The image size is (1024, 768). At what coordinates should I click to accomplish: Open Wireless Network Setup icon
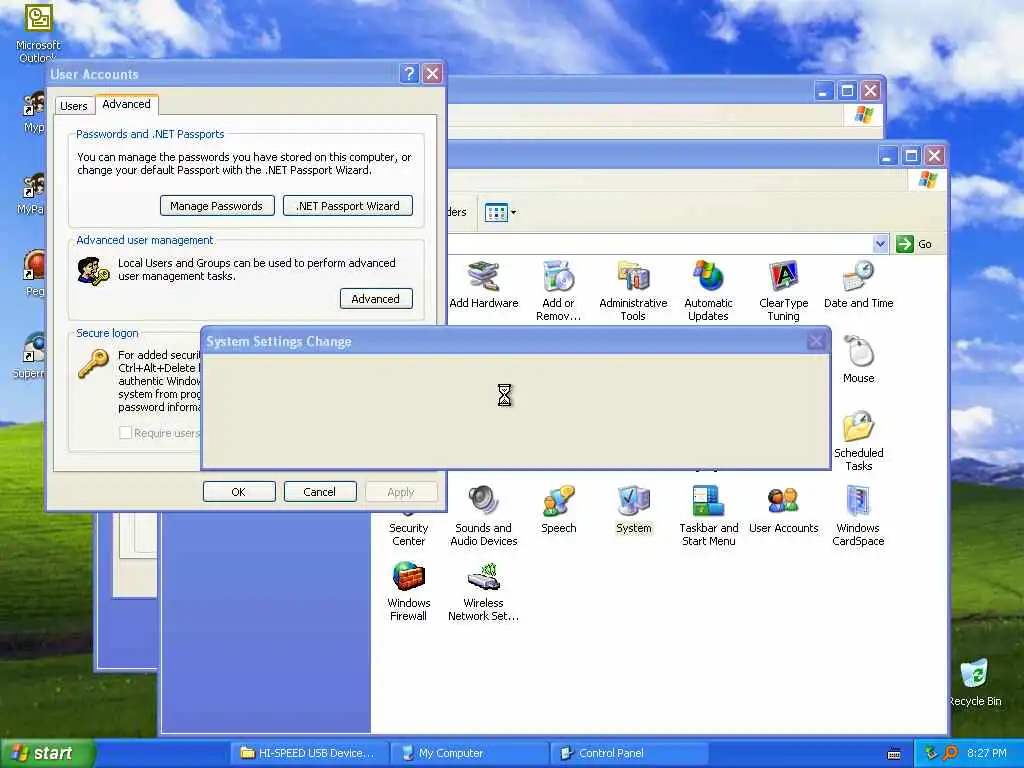(483, 591)
